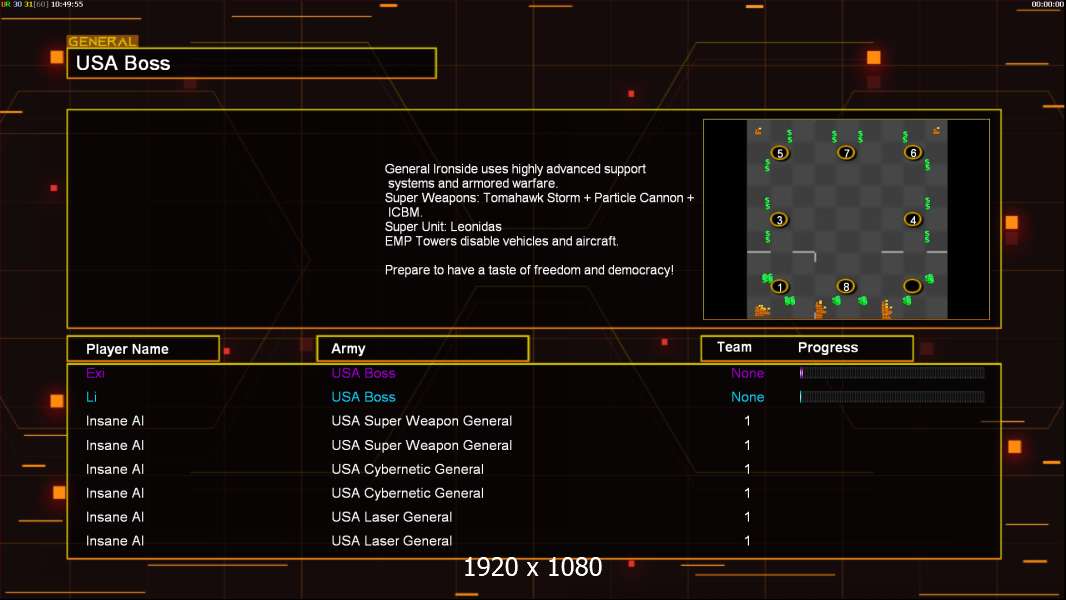The image size is (1066, 600).
Task: Select start position 1 on the minimap
Action: tap(779, 286)
